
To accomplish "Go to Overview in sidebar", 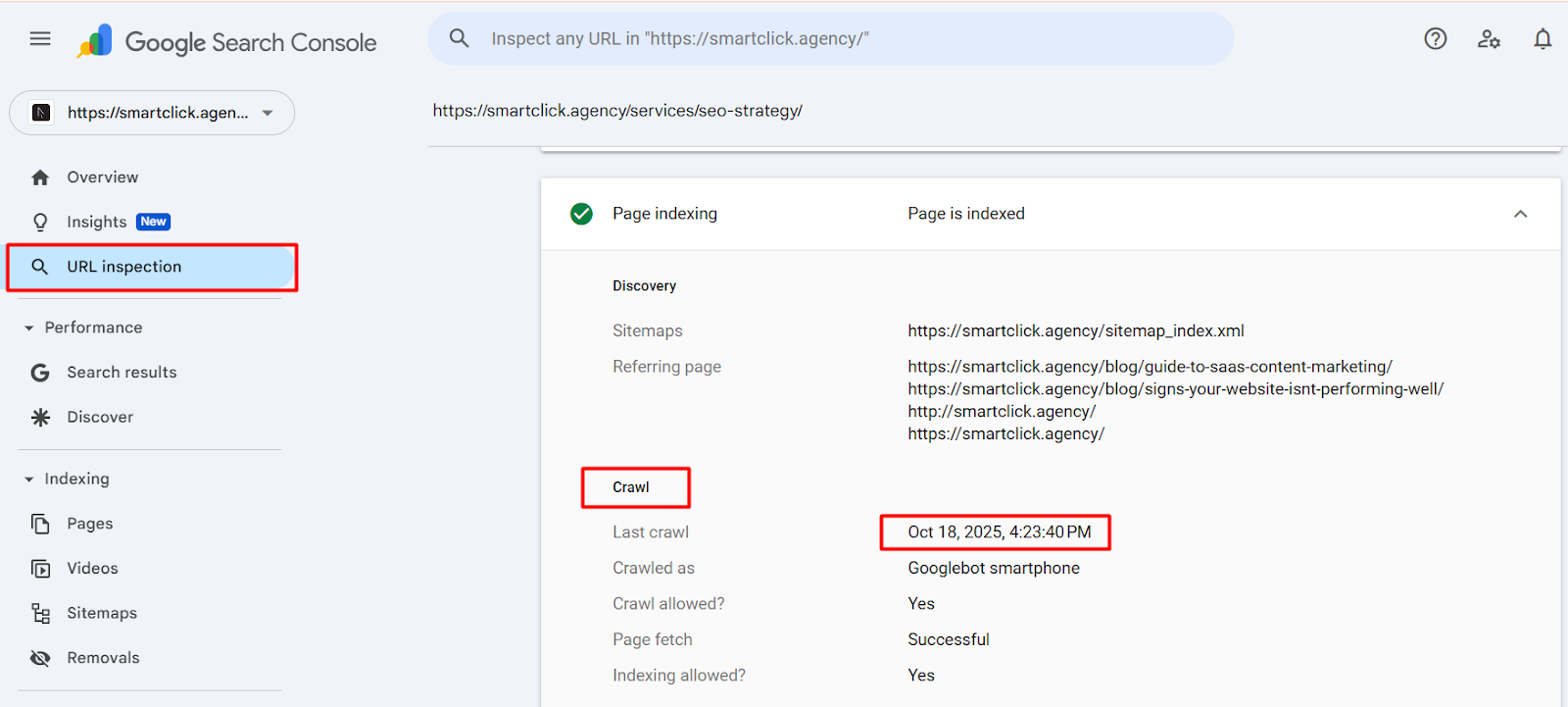I will point(102,177).
